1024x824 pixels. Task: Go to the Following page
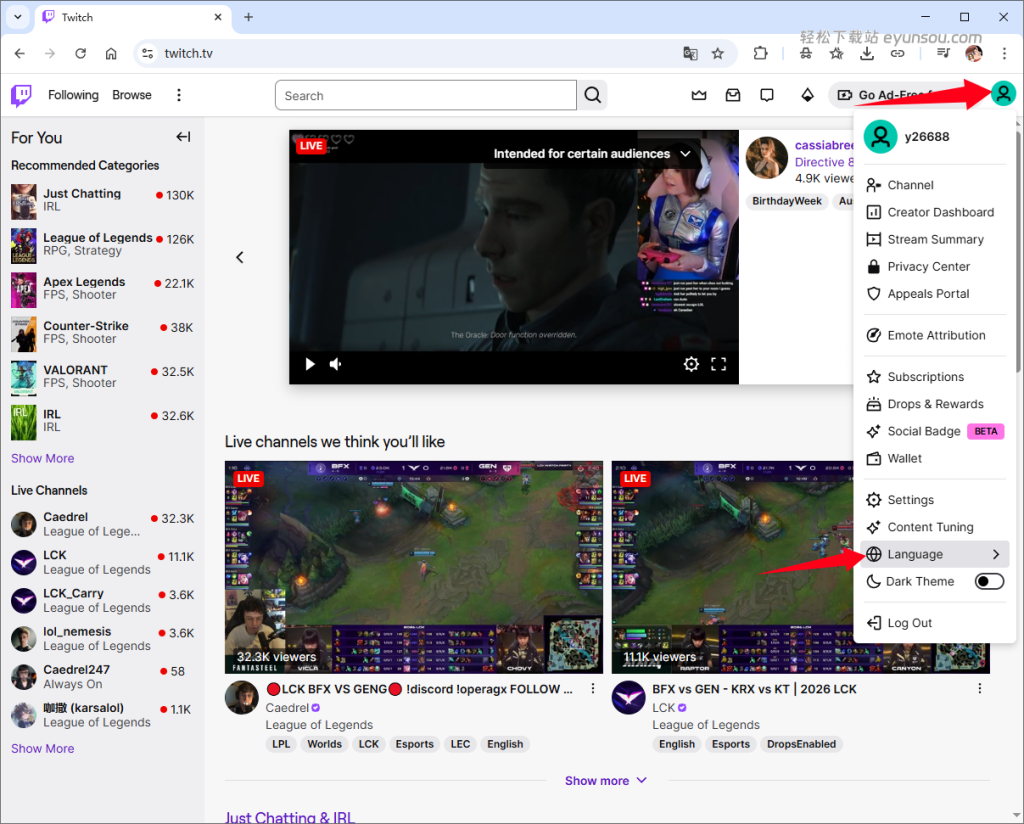[73, 95]
